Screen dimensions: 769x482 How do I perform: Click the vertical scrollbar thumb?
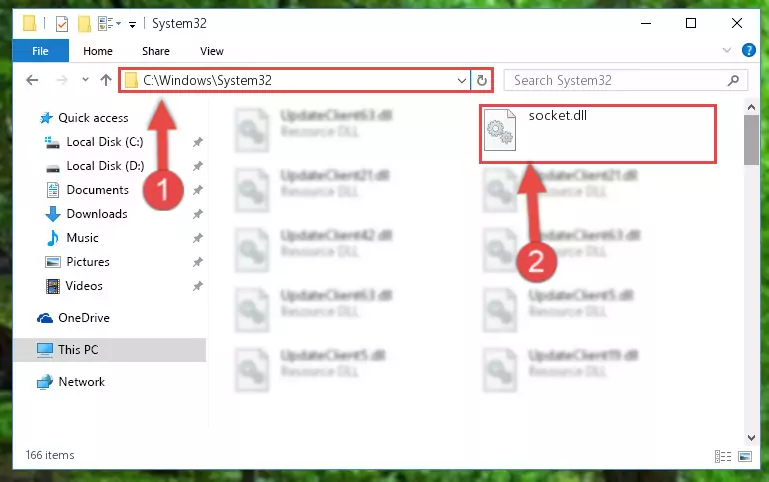751,140
